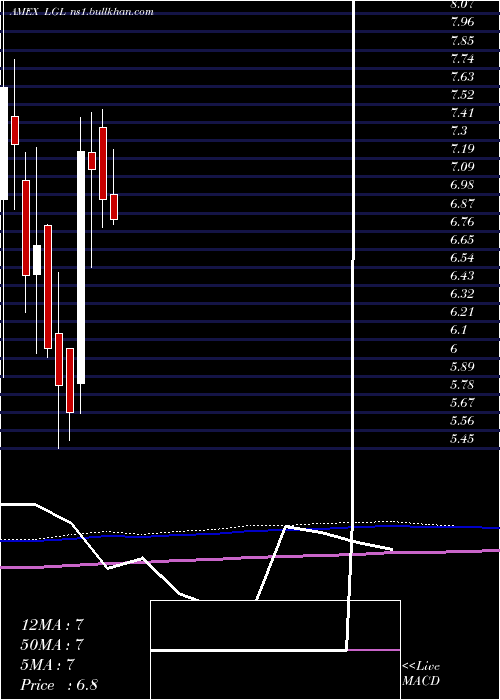Select the 6.98 price axis label
The width and height of the screenshot is (500, 700).
[x=462, y=185]
